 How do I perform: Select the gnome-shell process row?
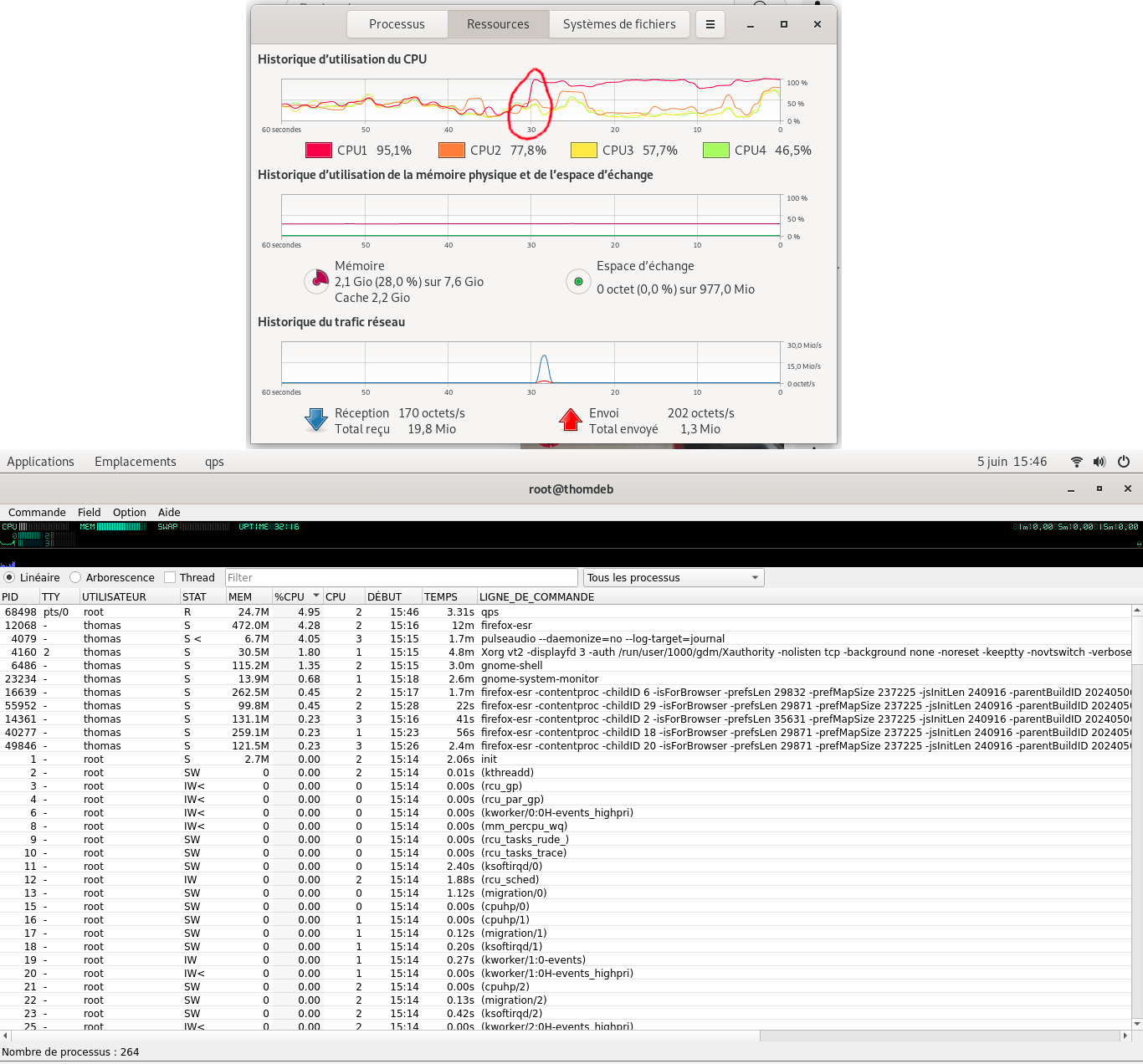click(566, 666)
